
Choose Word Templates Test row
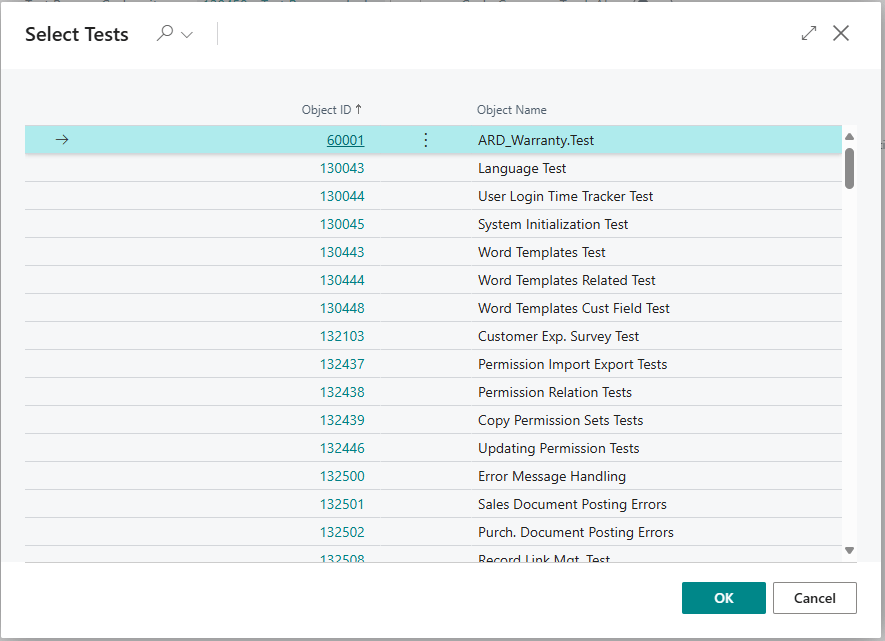pyautogui.click(x=541, y=253)
